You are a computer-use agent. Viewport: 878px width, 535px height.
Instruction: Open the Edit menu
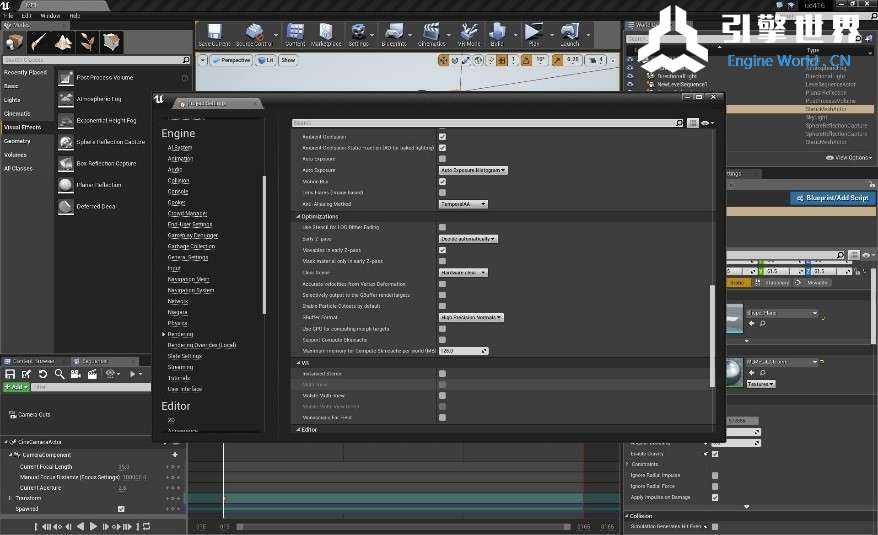[x=26, y=16]
